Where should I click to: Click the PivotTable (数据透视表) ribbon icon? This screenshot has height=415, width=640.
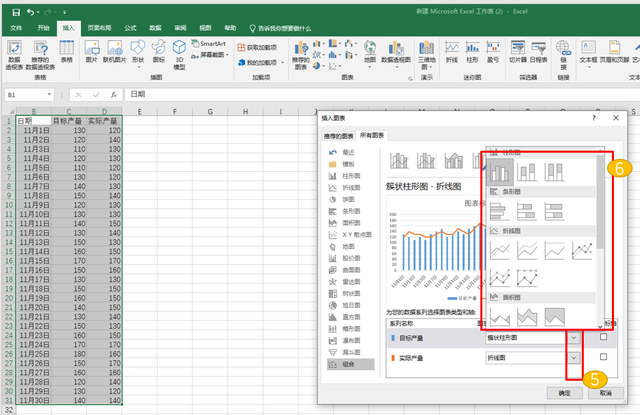tap(13, 51)
